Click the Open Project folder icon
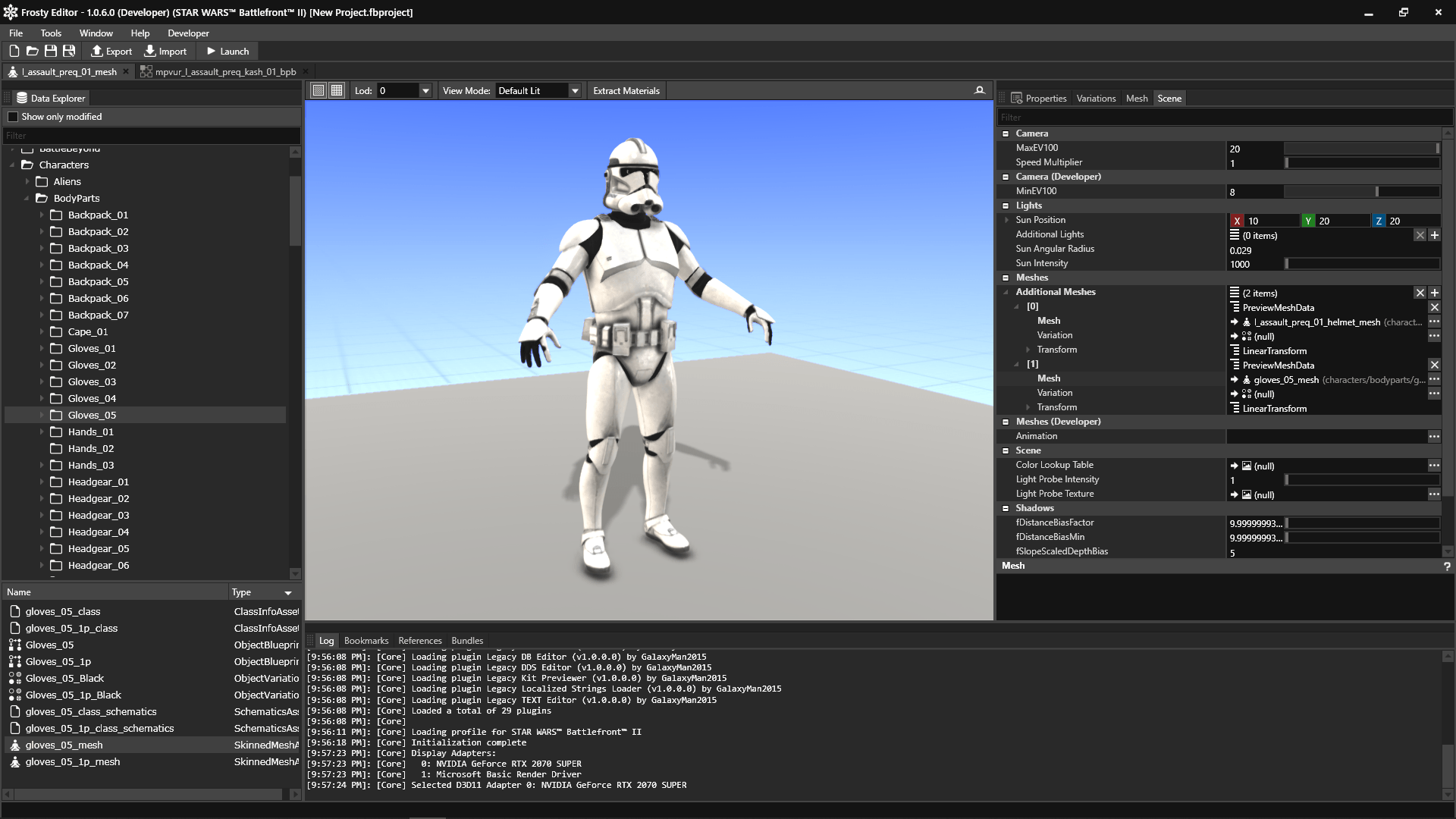This screenshot has height=819, width=1456. (x=32, y=51)
